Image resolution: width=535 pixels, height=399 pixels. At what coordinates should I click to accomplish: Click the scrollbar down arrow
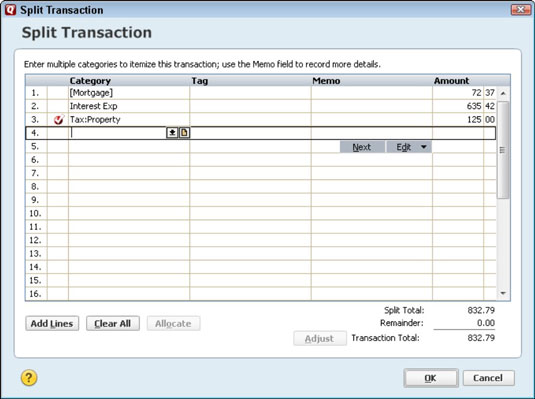503,293
